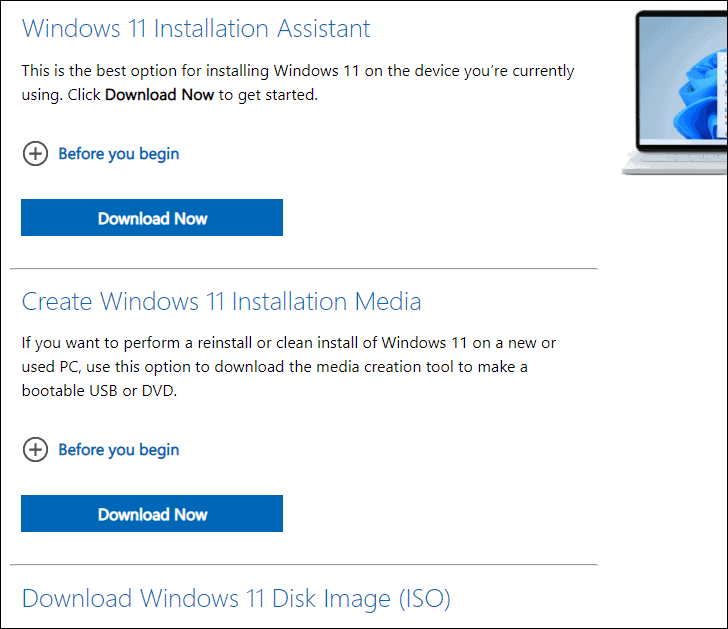Click the Windows 11 laptop image
This screenshot has width=728, height=629.
coord(675,93)
